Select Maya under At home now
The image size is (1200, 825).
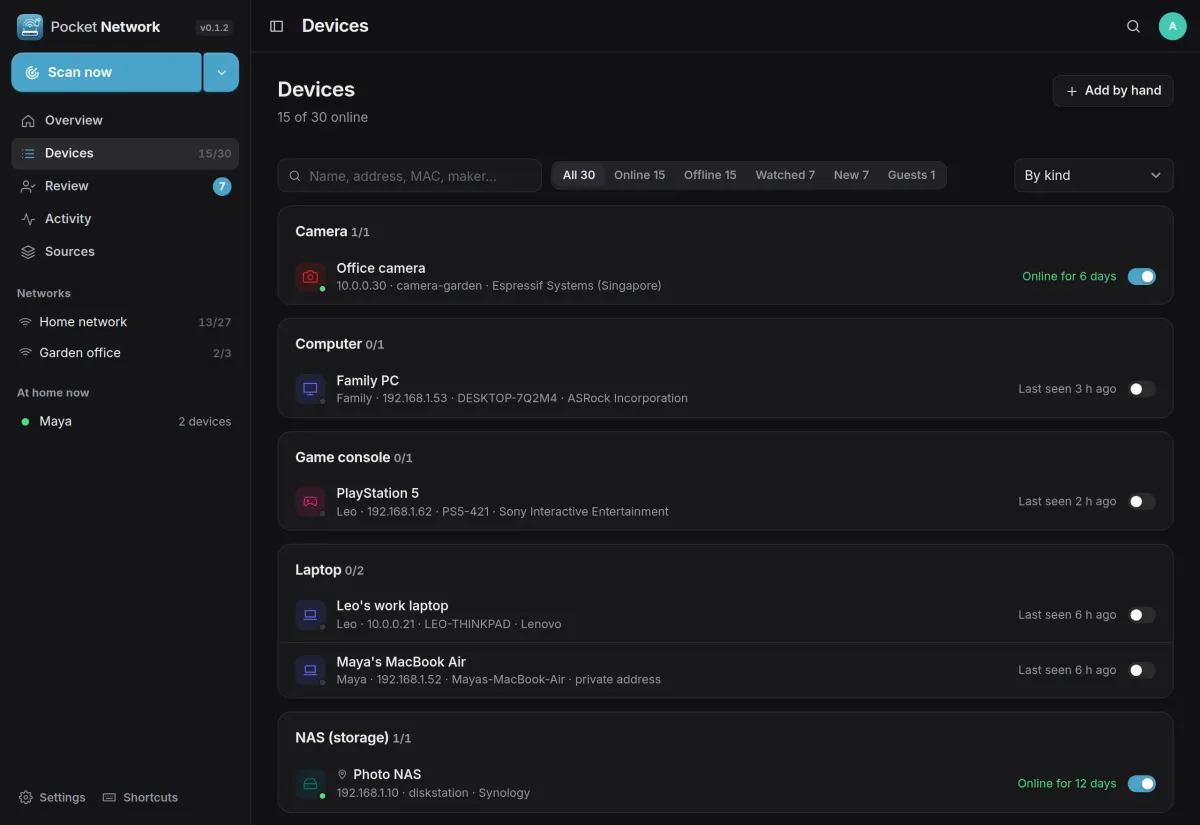coord(125,422)
